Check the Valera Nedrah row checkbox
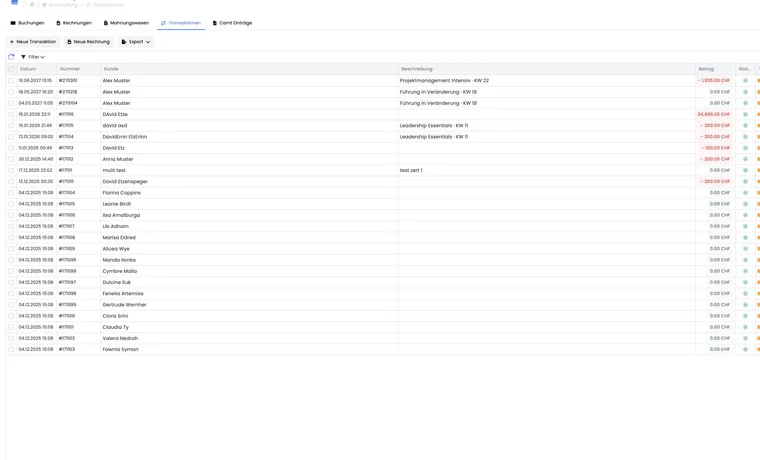The height and width of the screenshot is (460, 760). (x=11, y=338)
